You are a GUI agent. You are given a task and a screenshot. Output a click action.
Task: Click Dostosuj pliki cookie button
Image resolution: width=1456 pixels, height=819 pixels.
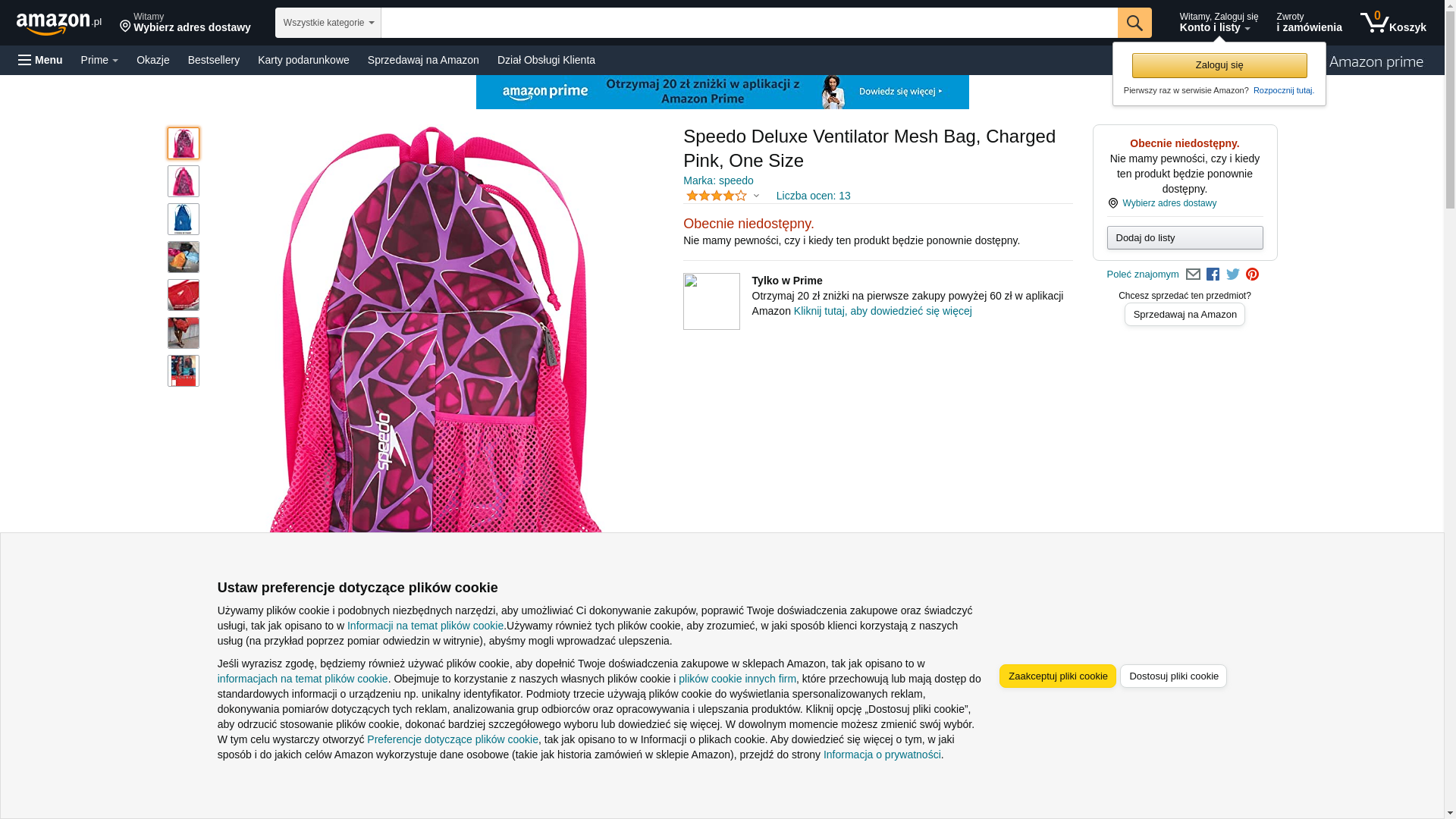click(1173, 676)
